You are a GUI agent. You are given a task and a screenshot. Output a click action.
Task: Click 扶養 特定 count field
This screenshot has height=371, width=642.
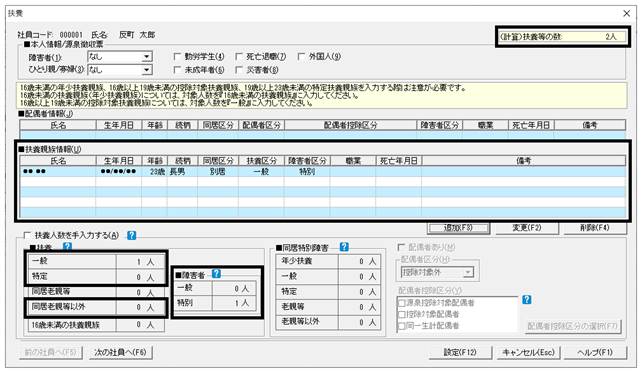pos(140,277)
